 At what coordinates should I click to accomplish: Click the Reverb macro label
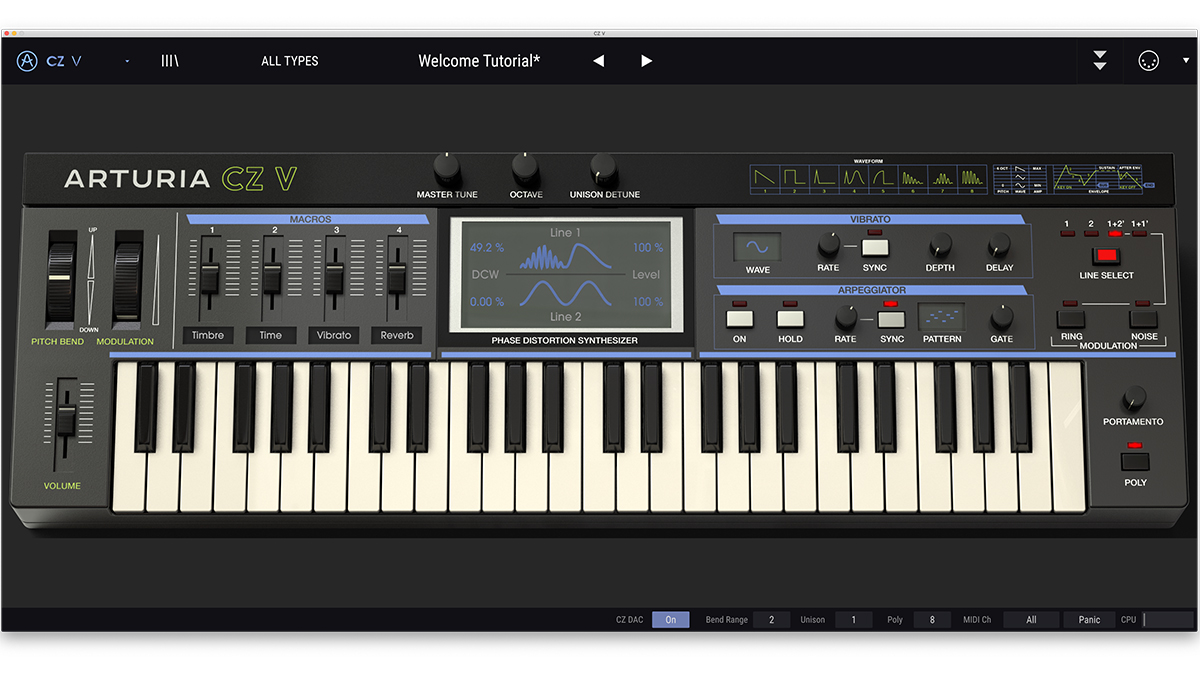point(397,335)
